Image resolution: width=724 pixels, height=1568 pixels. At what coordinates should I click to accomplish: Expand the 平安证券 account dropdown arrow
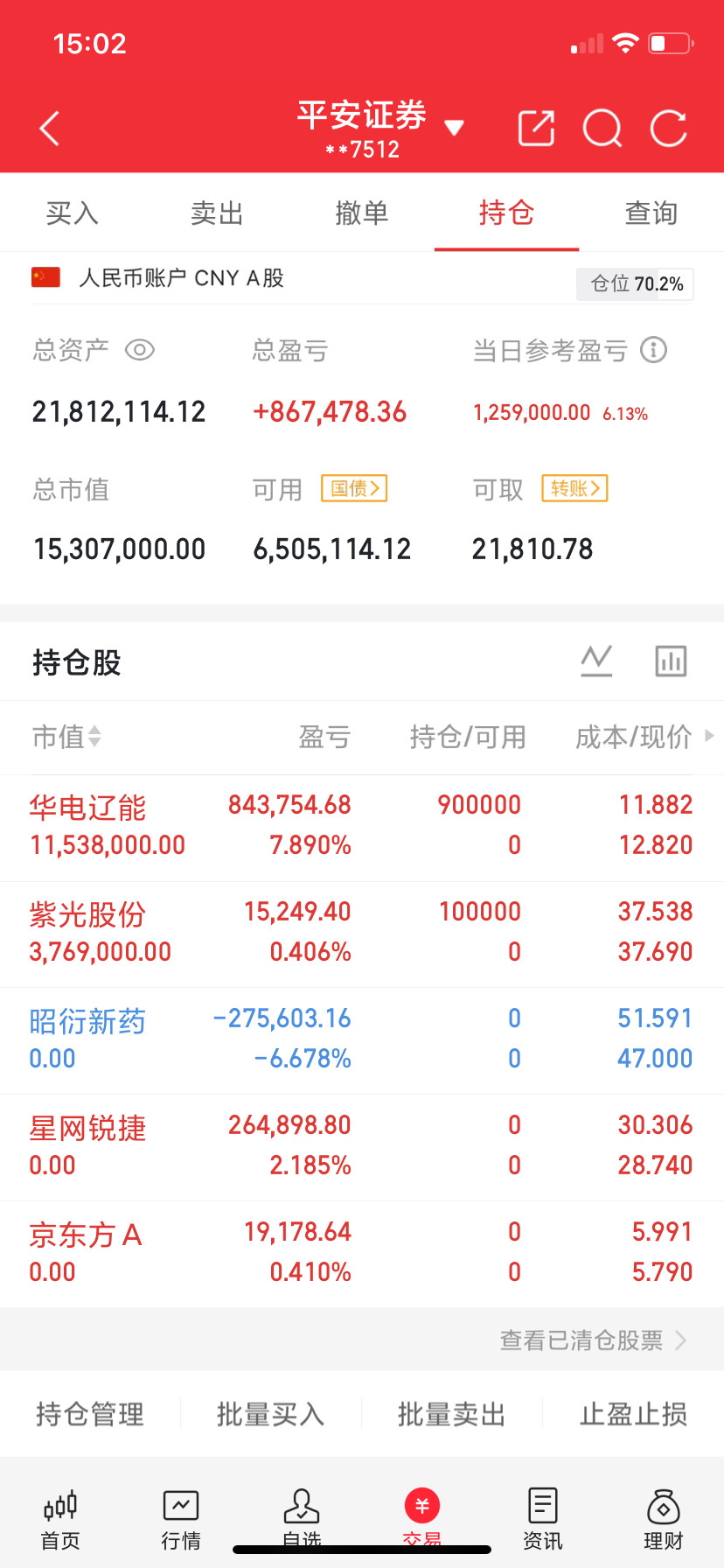point(454,129)
